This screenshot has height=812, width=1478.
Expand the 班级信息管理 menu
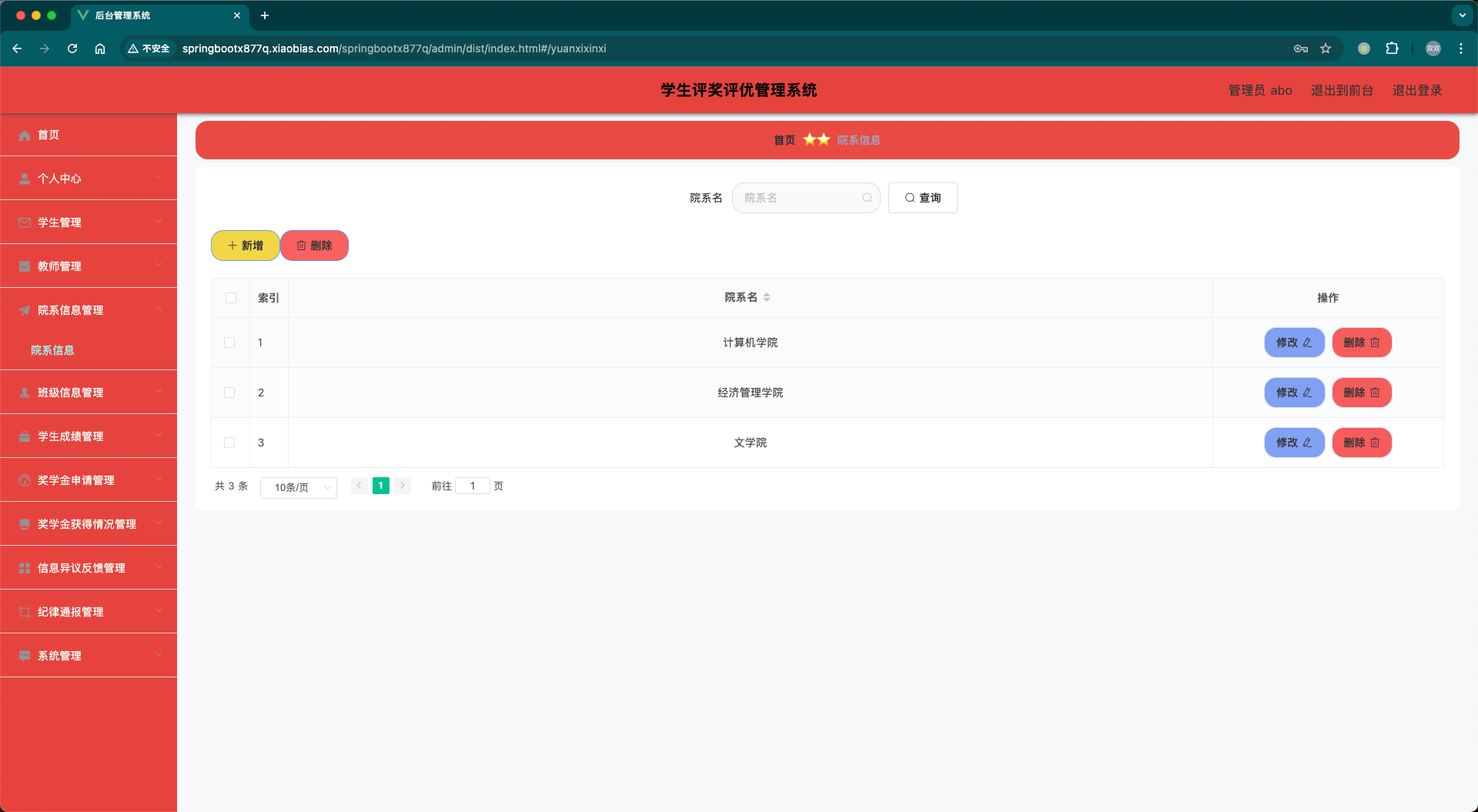(x=89, y=393)
